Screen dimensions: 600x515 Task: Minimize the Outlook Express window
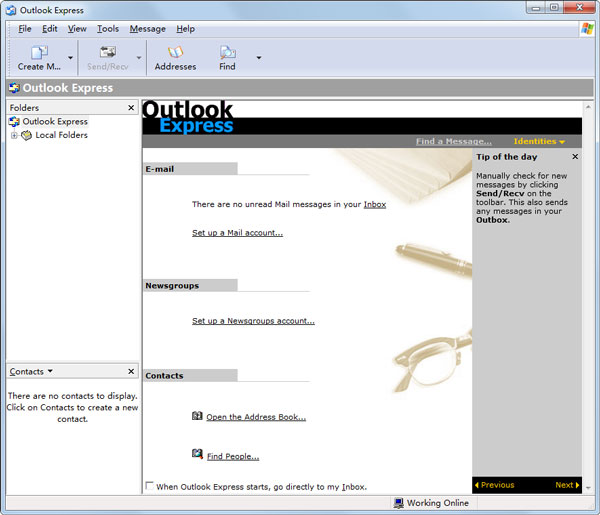tap(536, 8)
